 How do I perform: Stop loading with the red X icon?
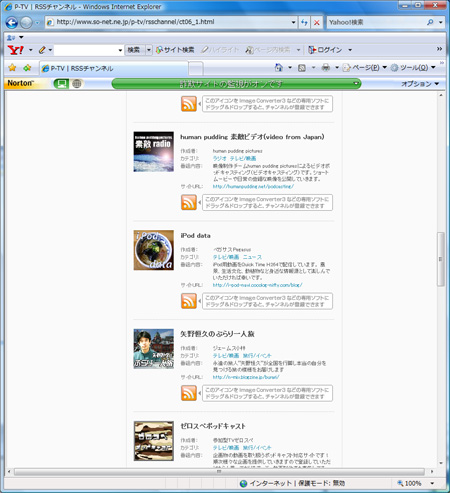[x=317, y=23]
